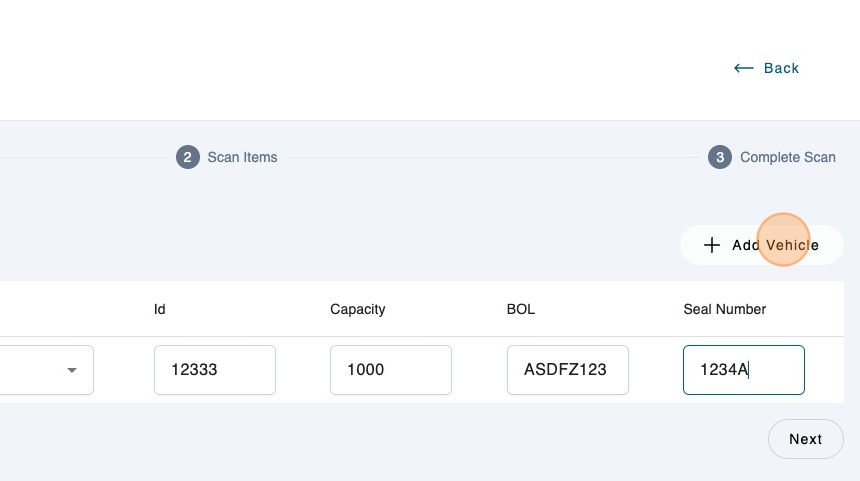Screen dimensions: 860x481
Task: Click the left arrow icon beside Back
Action: coord(743,68)
